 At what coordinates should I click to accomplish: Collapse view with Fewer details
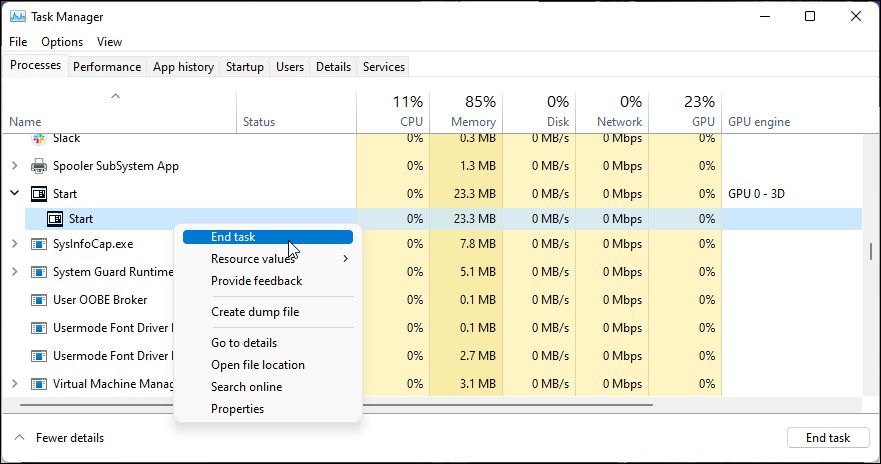point(58,438)
